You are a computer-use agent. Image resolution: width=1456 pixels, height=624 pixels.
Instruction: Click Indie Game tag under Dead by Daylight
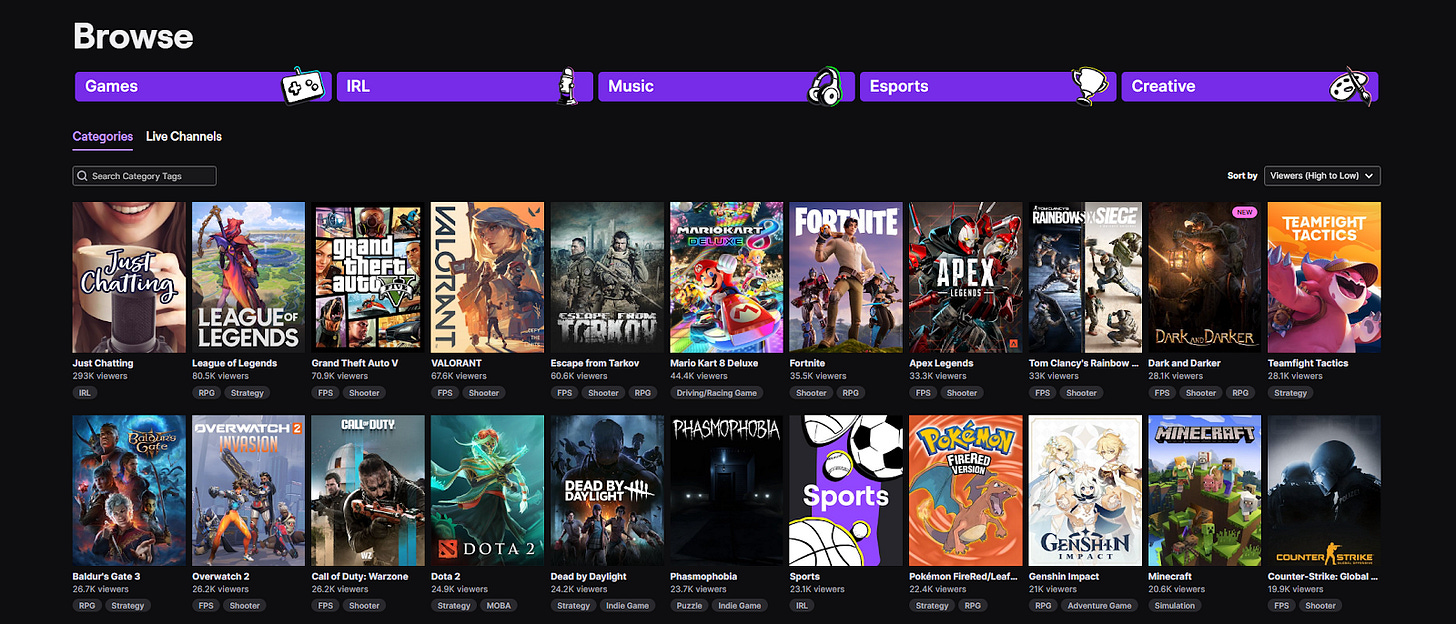point(628,606)
